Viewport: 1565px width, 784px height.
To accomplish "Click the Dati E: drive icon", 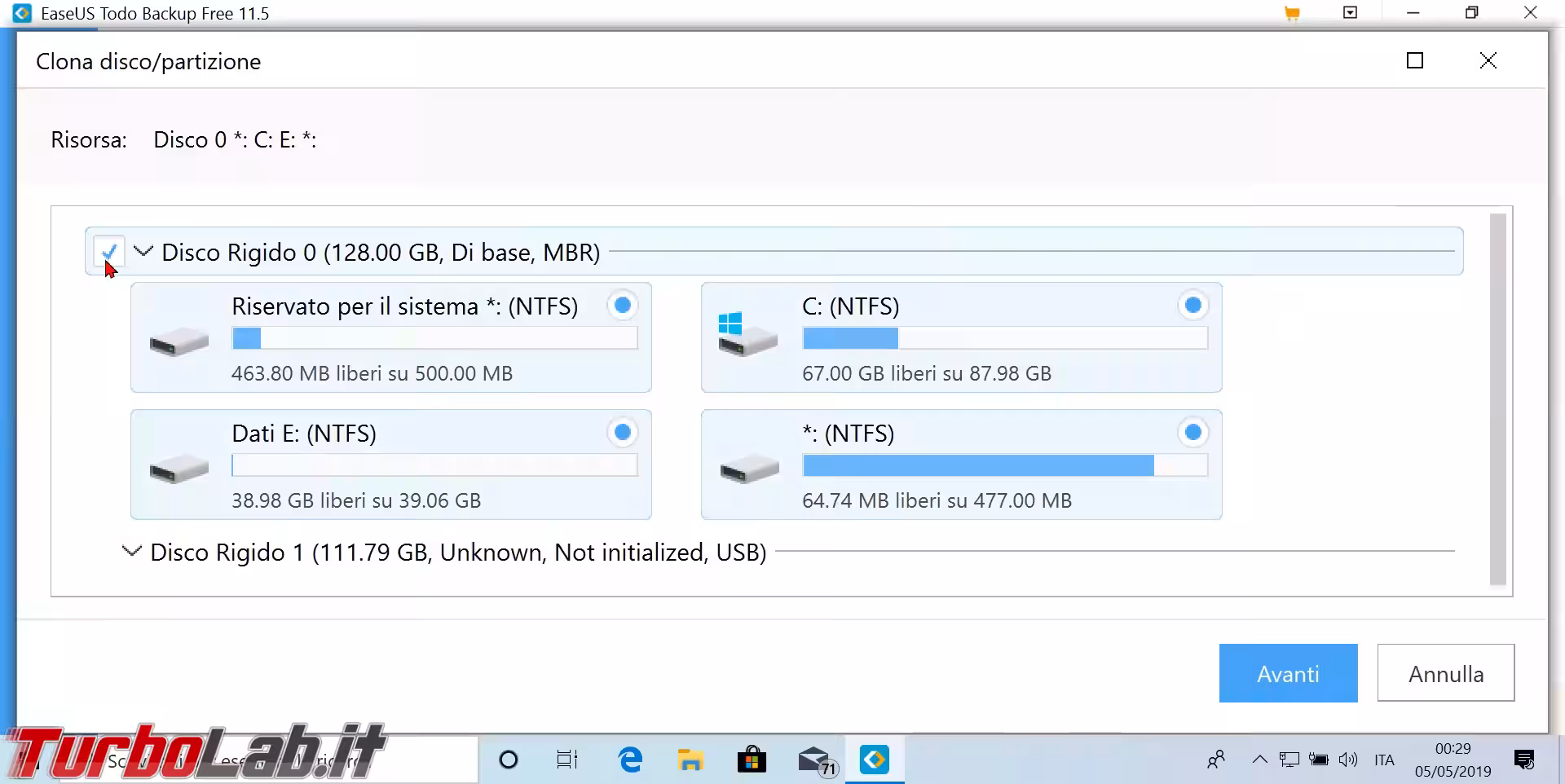I will tap(179, 468).
